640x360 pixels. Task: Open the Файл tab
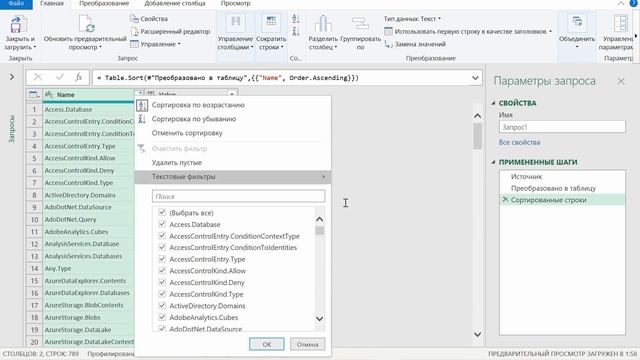click(16, 3)
